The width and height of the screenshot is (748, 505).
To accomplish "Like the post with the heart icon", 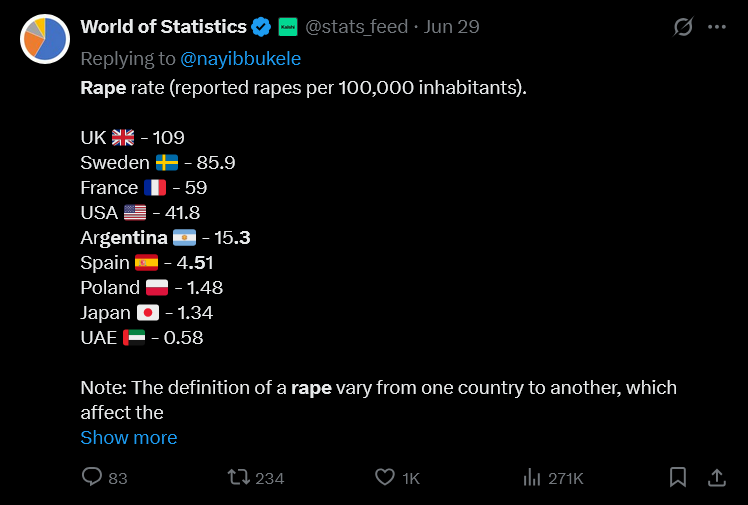I will (384, 477).
